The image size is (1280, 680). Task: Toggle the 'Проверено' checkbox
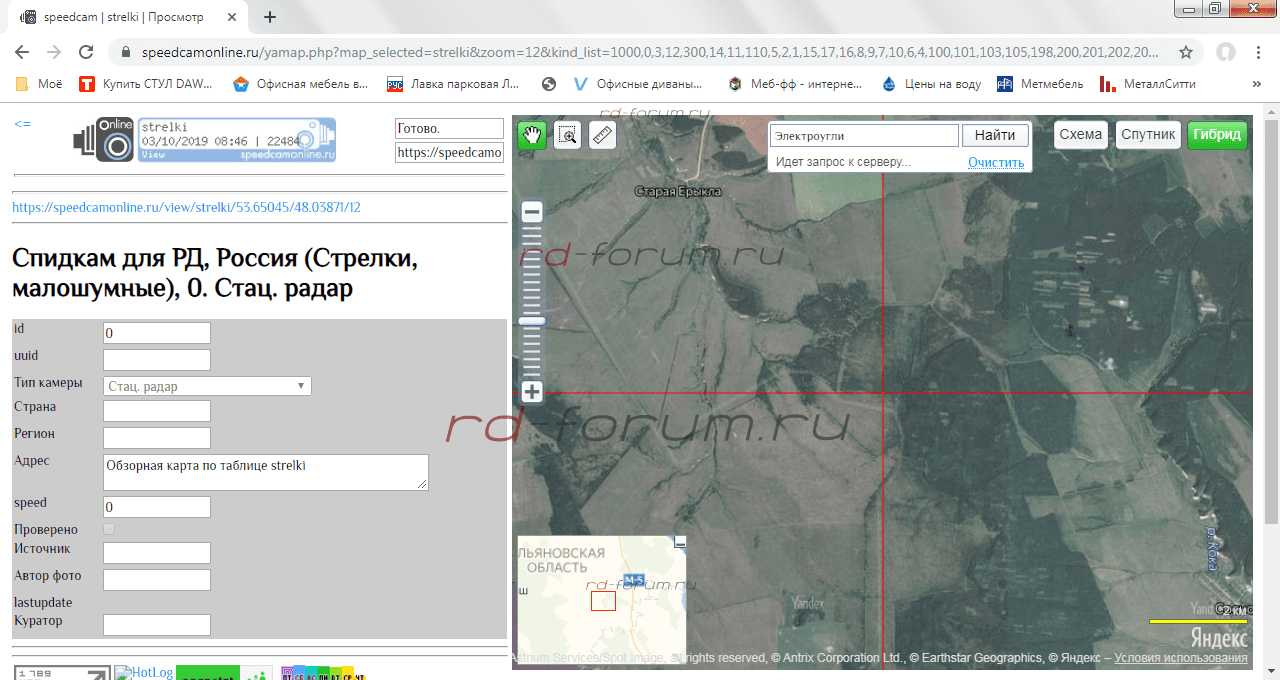click(109, 529)
